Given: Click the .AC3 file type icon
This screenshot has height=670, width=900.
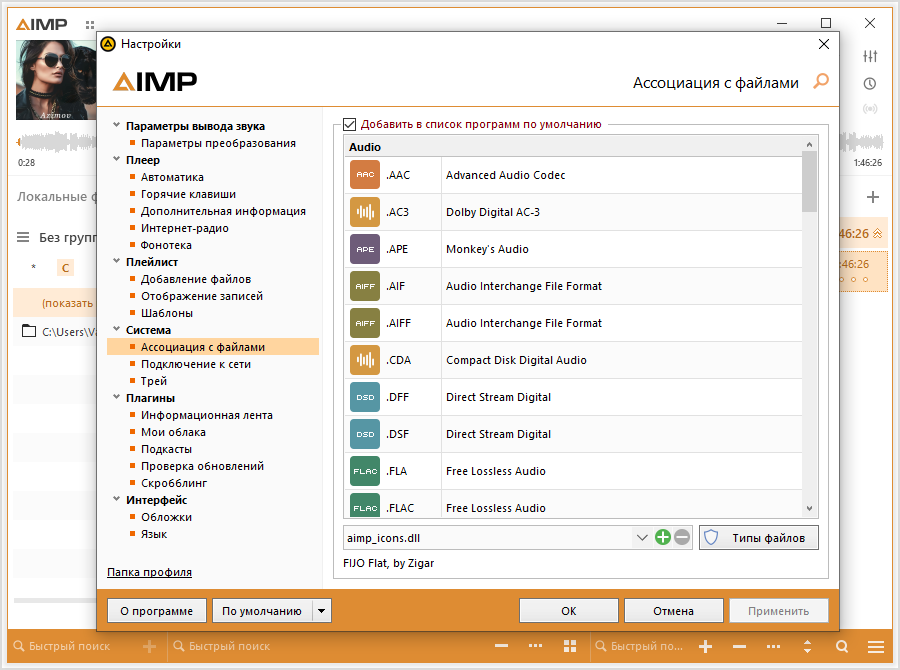Looking at the screenshot, I should (x=364, y=212).
